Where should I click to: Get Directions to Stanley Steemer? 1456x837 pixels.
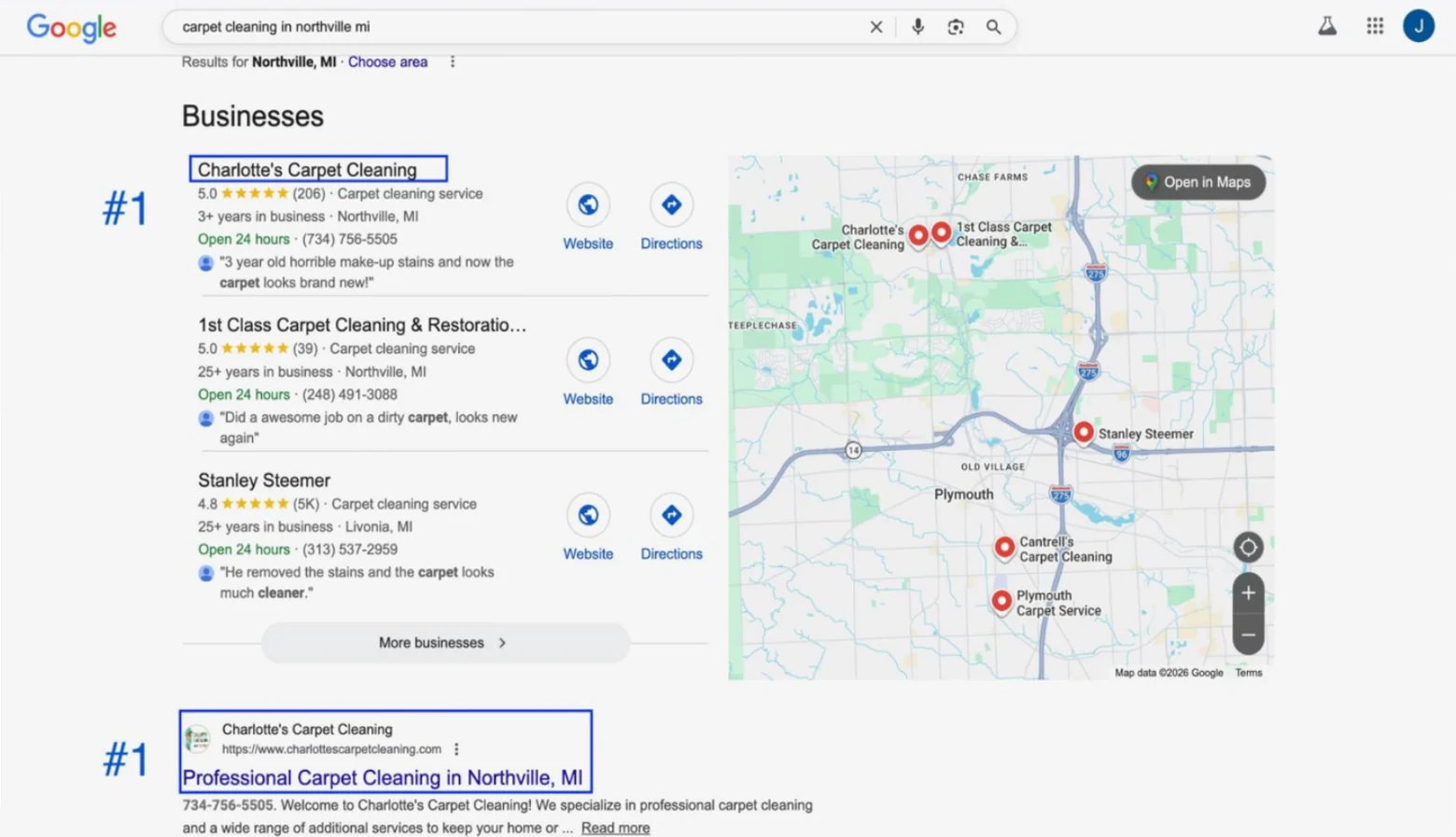pyautogui.click(x=671, y=527)
